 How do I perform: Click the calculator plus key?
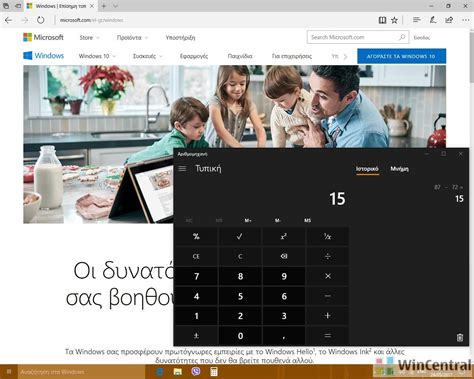click(x=327, y=316)
